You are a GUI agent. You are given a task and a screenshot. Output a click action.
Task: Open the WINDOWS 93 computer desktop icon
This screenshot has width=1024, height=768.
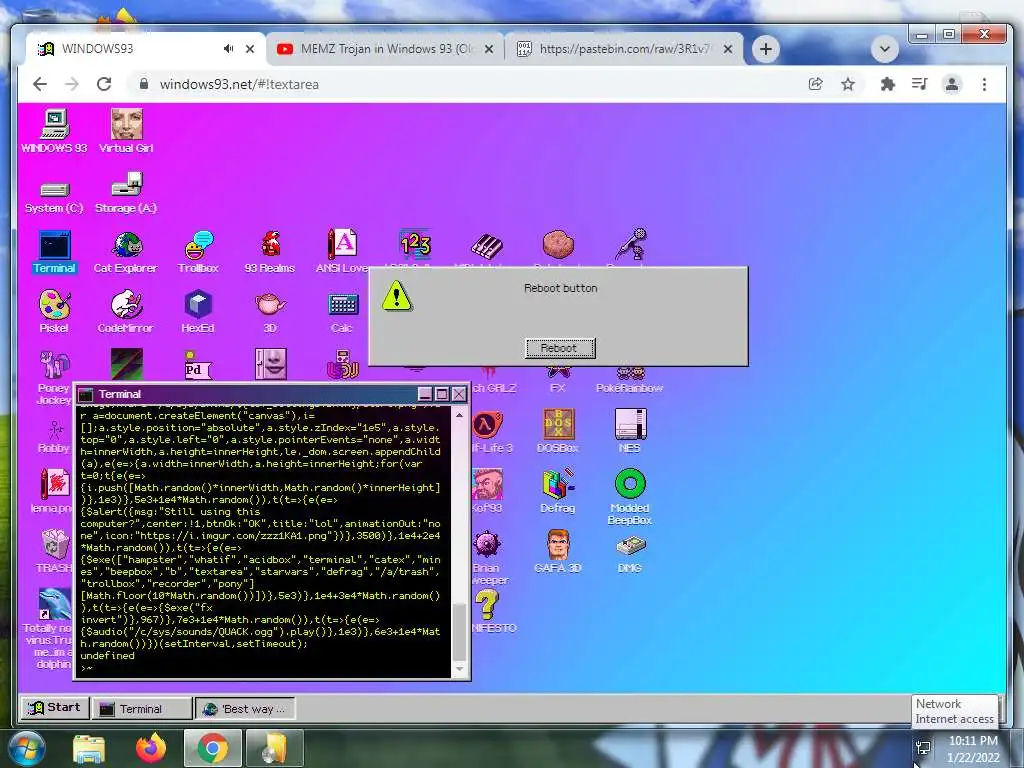tap(54, 131)
